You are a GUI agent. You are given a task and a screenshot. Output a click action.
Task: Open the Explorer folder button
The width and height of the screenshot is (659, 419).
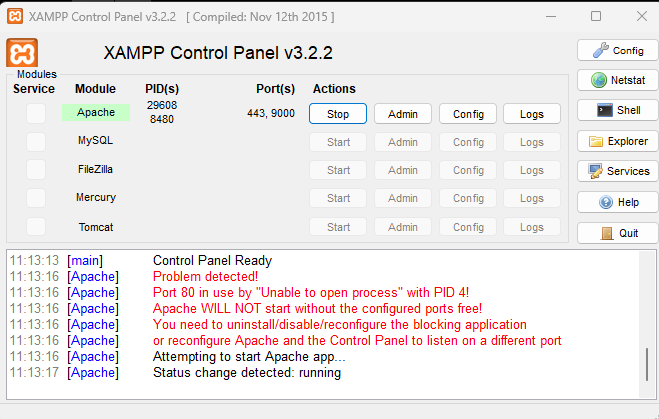point(617,141)
